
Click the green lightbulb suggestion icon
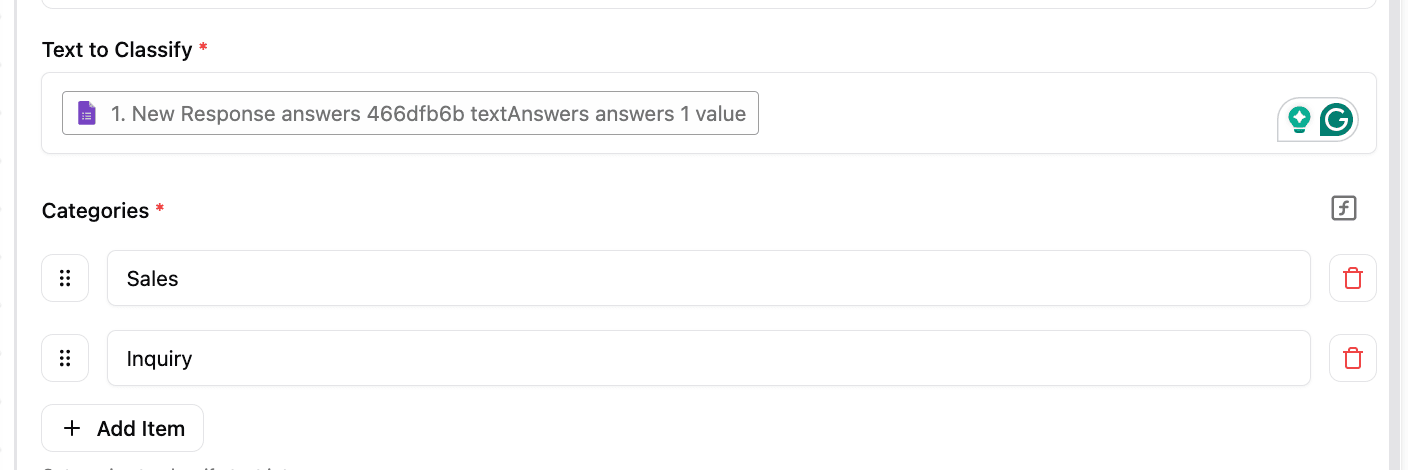tap(1299, 120)
